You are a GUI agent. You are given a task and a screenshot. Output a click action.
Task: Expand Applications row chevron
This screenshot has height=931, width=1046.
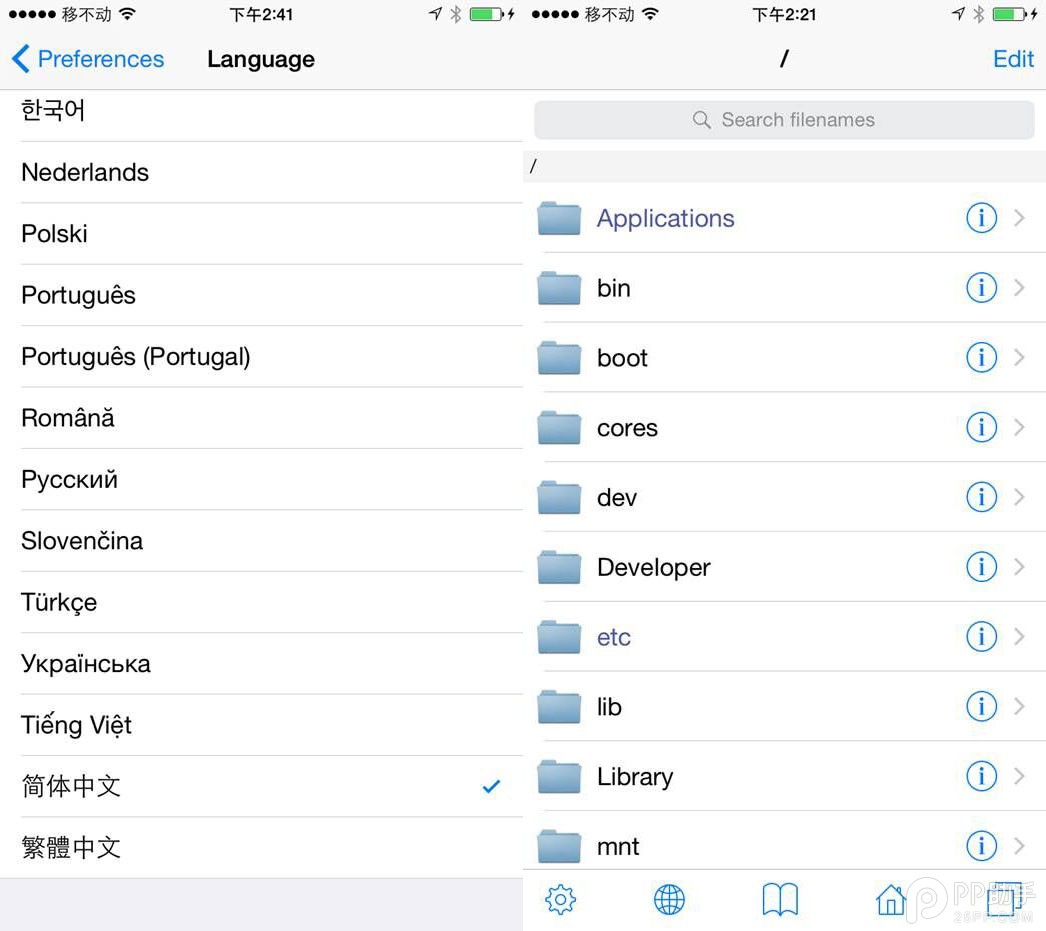1019,217
